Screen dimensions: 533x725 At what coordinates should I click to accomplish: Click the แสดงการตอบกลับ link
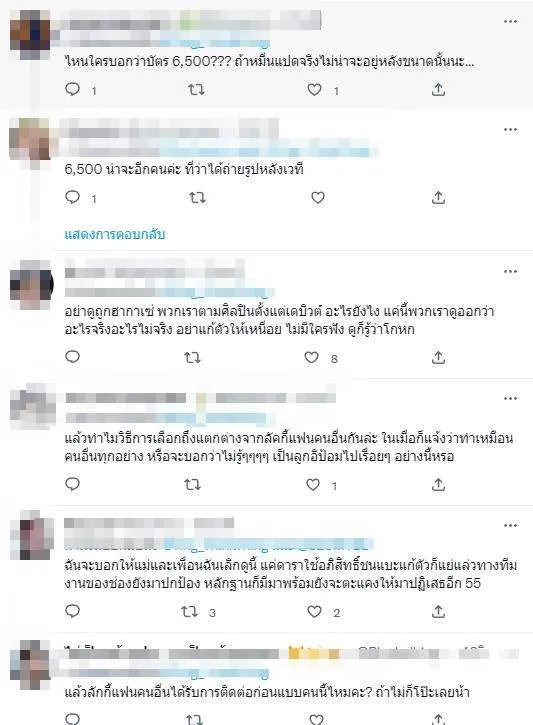[x=115, y=234]
